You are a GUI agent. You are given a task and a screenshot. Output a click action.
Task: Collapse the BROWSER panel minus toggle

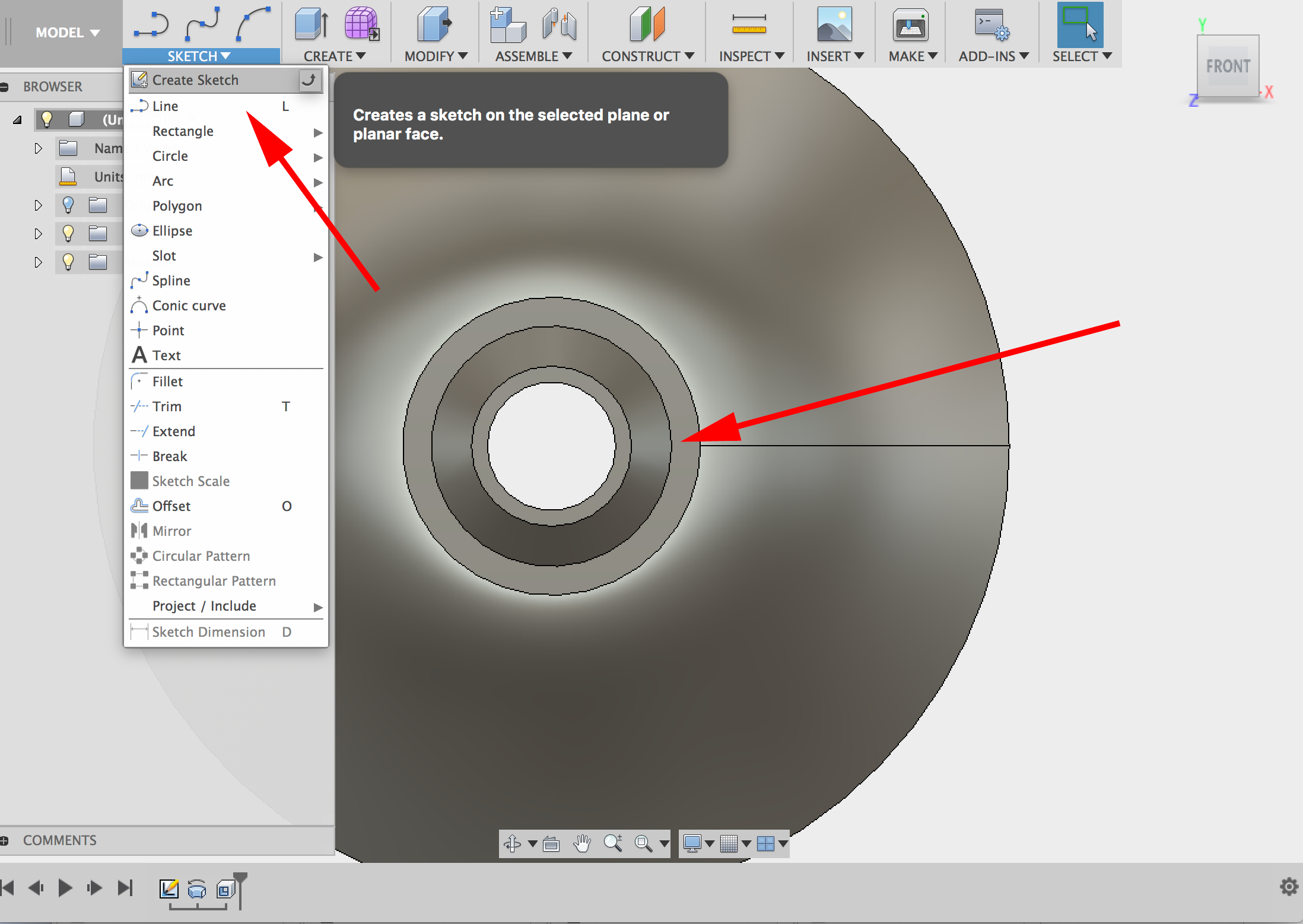pos(4,87)
